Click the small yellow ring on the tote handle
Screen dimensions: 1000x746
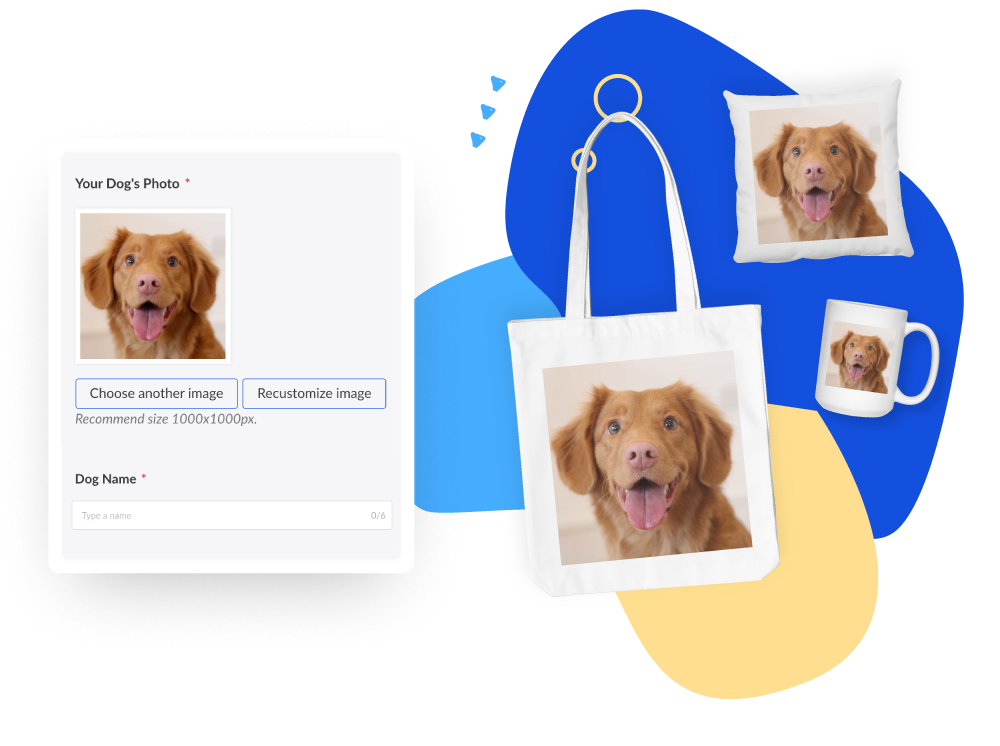(583, 160)
